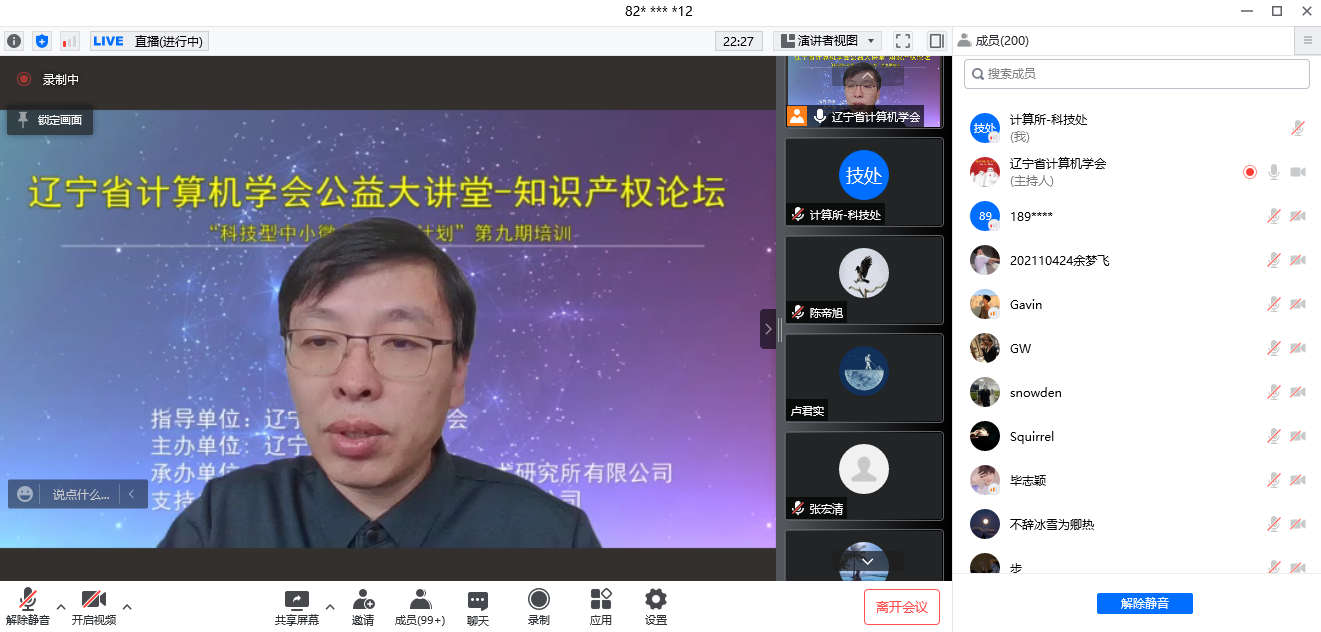The height and width of the screenshot is (632, 1321).
Task: Turn on the video camera
Action: tap(94, 606)
